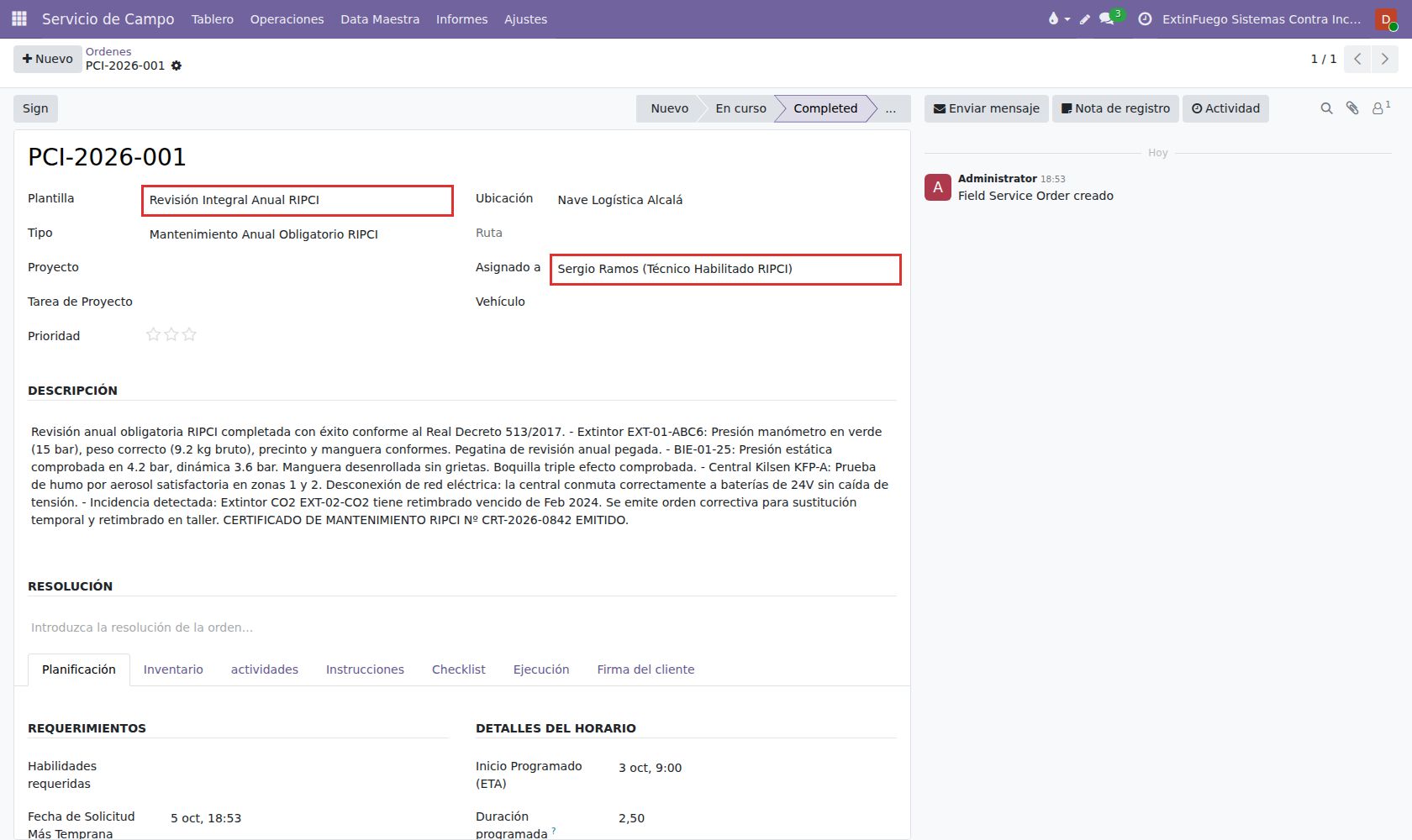Open Informes menu
Viewport: 1412px width, 840px height.
coord(461,18)
